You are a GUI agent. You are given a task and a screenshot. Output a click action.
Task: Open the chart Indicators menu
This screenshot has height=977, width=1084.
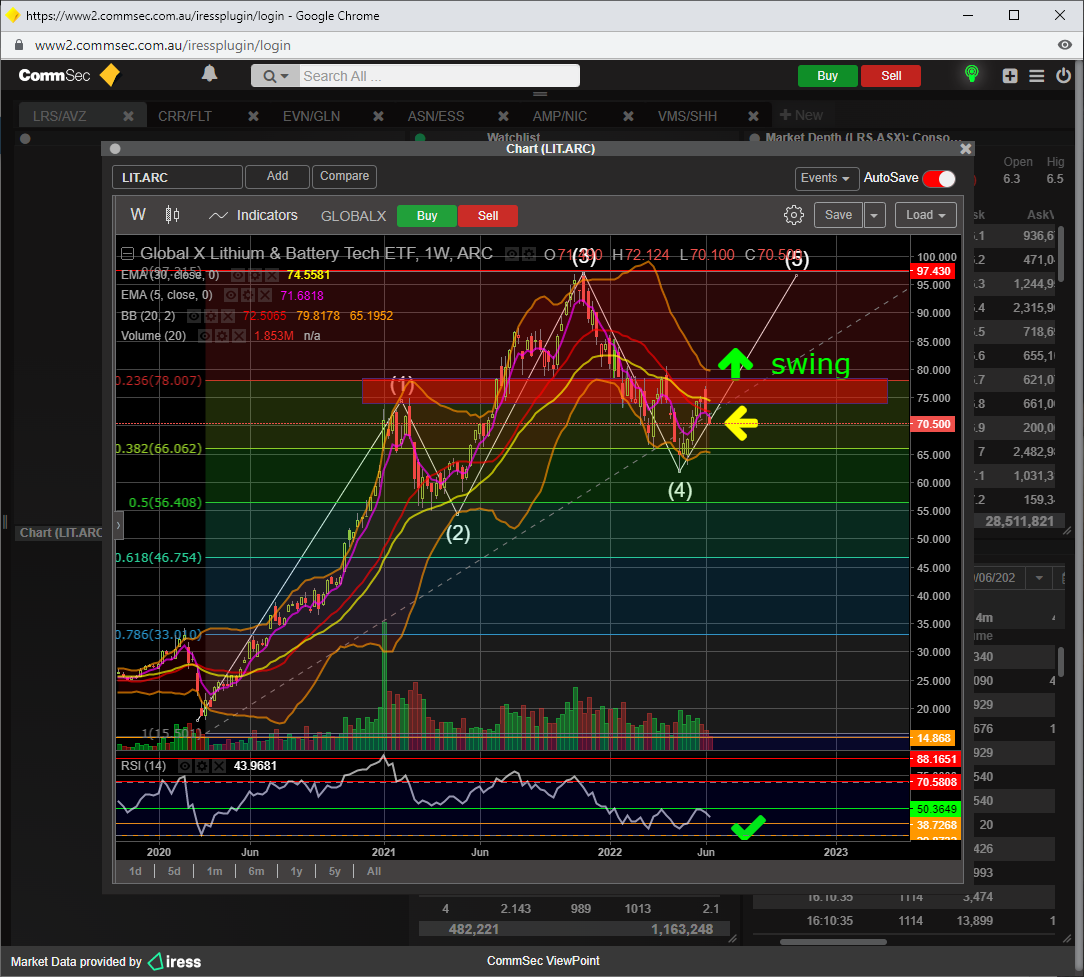tap(253, 215)
